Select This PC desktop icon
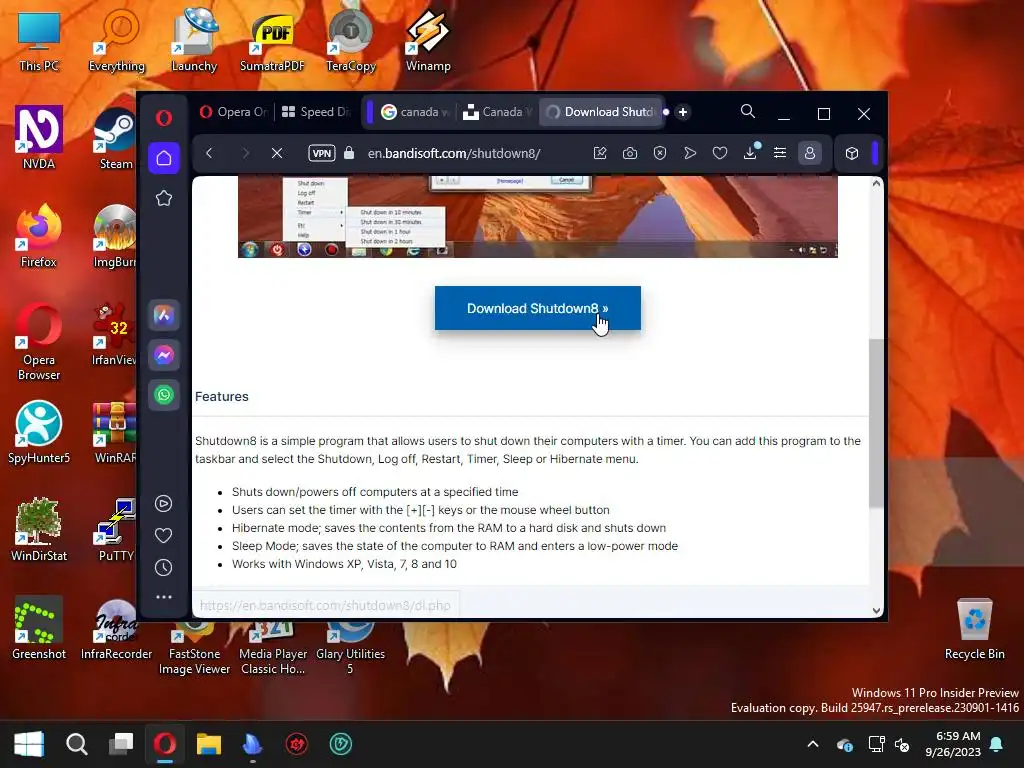The width and height of the screenshot is (1024, 768). (x=39, y=40)
